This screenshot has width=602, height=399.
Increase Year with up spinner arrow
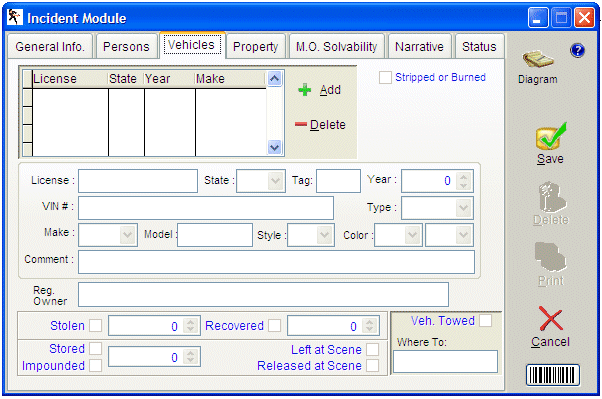click(463, 177)
